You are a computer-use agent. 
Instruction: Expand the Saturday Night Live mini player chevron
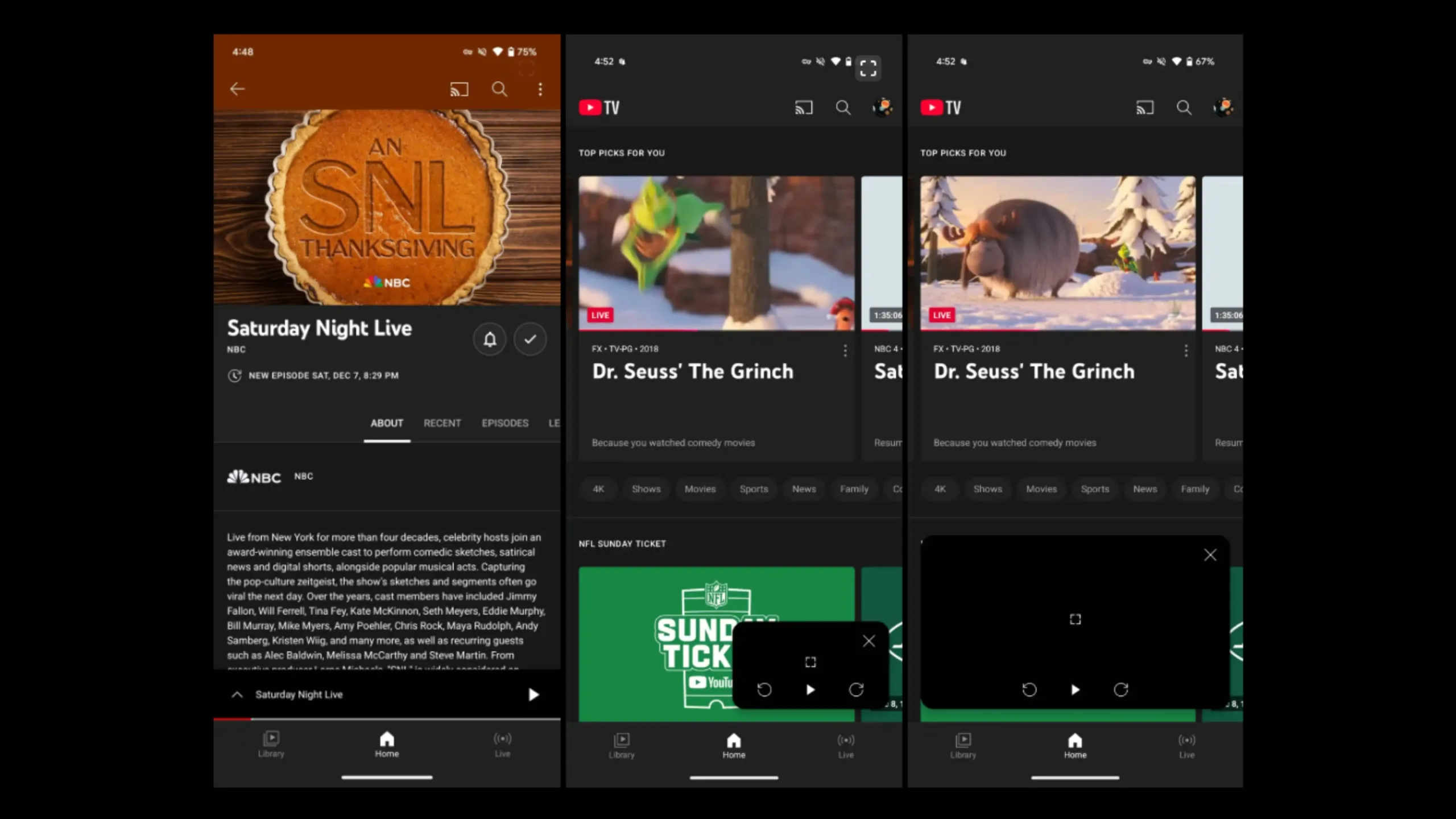[238, 694]
